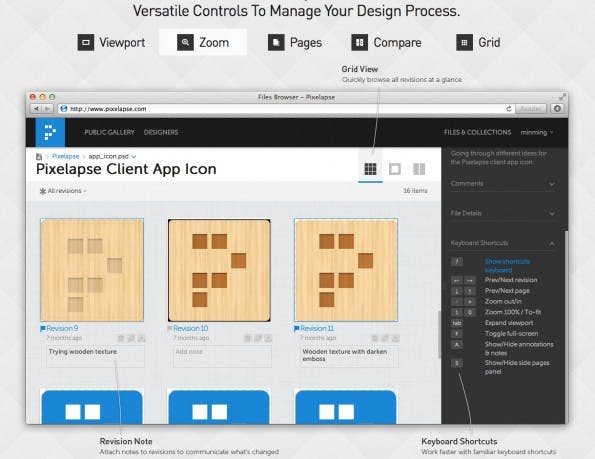Edit the 'Trying wooden texture' note field
Image resolution: width=595 pixels, height=459 pixels.
[x=95, y=356]
